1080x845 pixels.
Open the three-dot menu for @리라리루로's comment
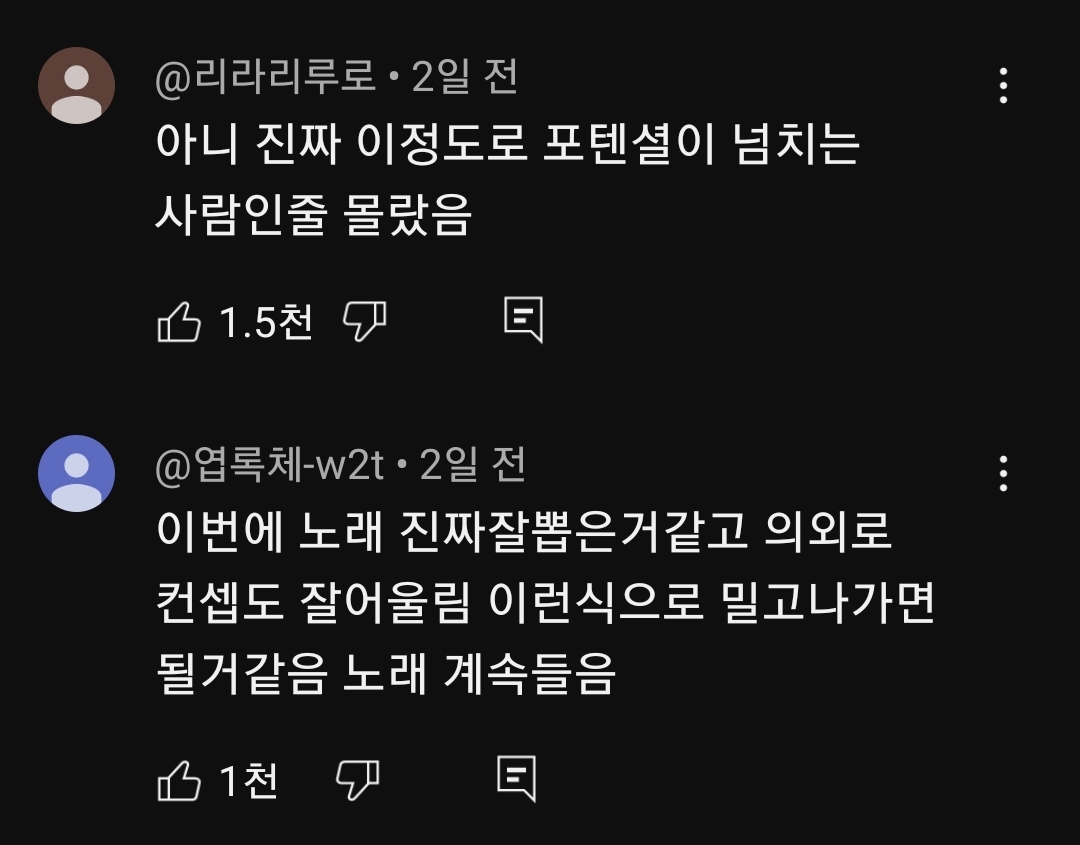1003,87
